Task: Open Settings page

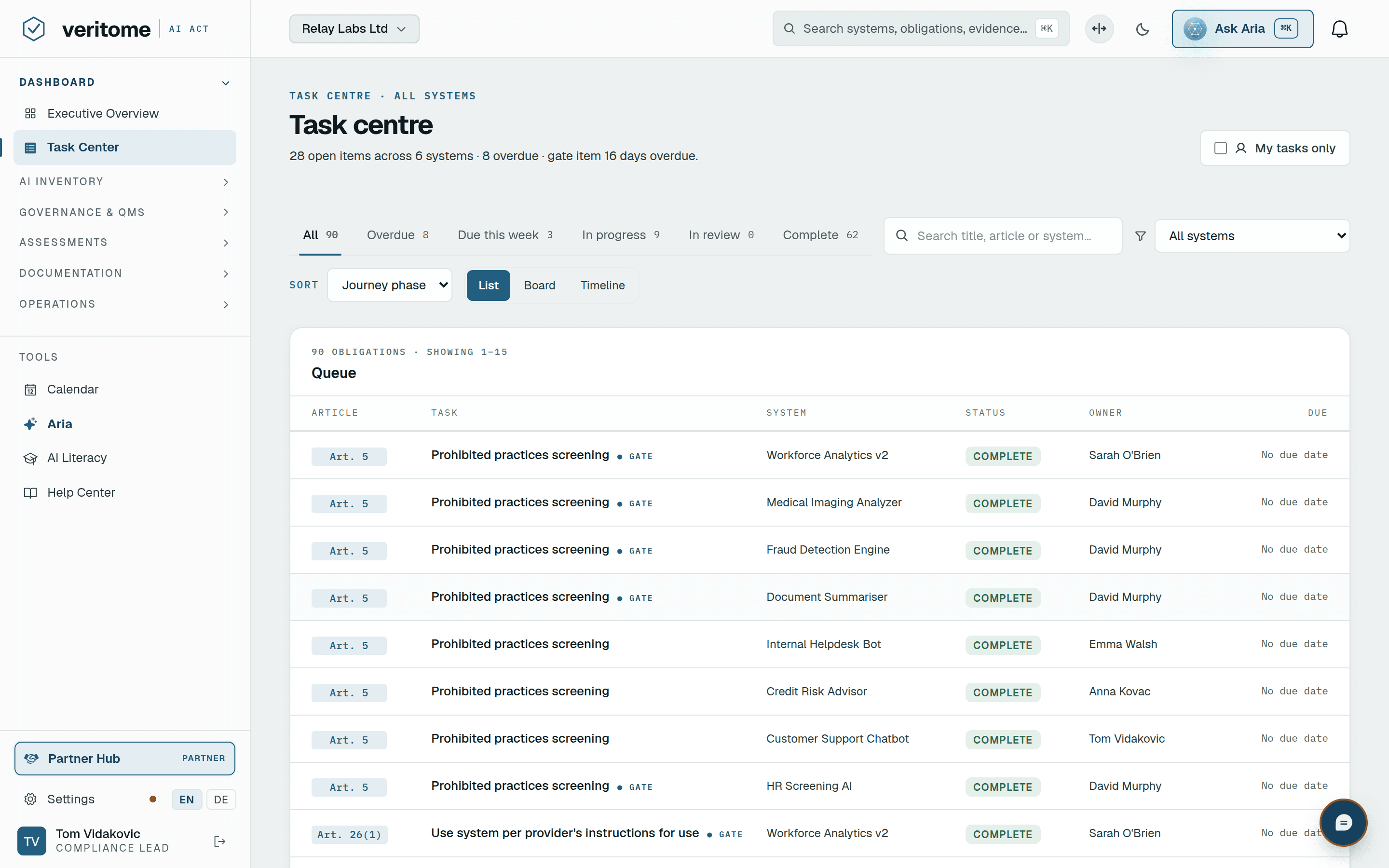Action: pos(70,799)
